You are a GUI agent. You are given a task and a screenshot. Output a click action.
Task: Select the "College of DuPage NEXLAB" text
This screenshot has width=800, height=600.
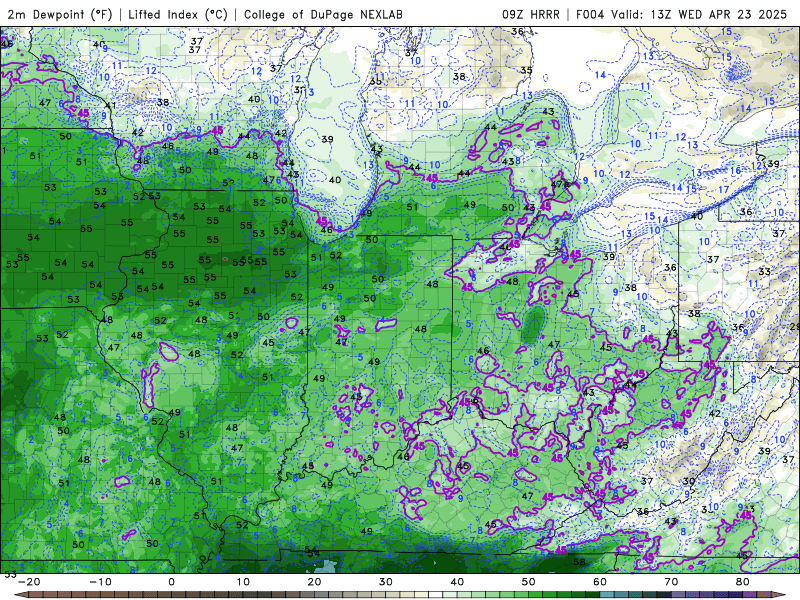(323, 14)
